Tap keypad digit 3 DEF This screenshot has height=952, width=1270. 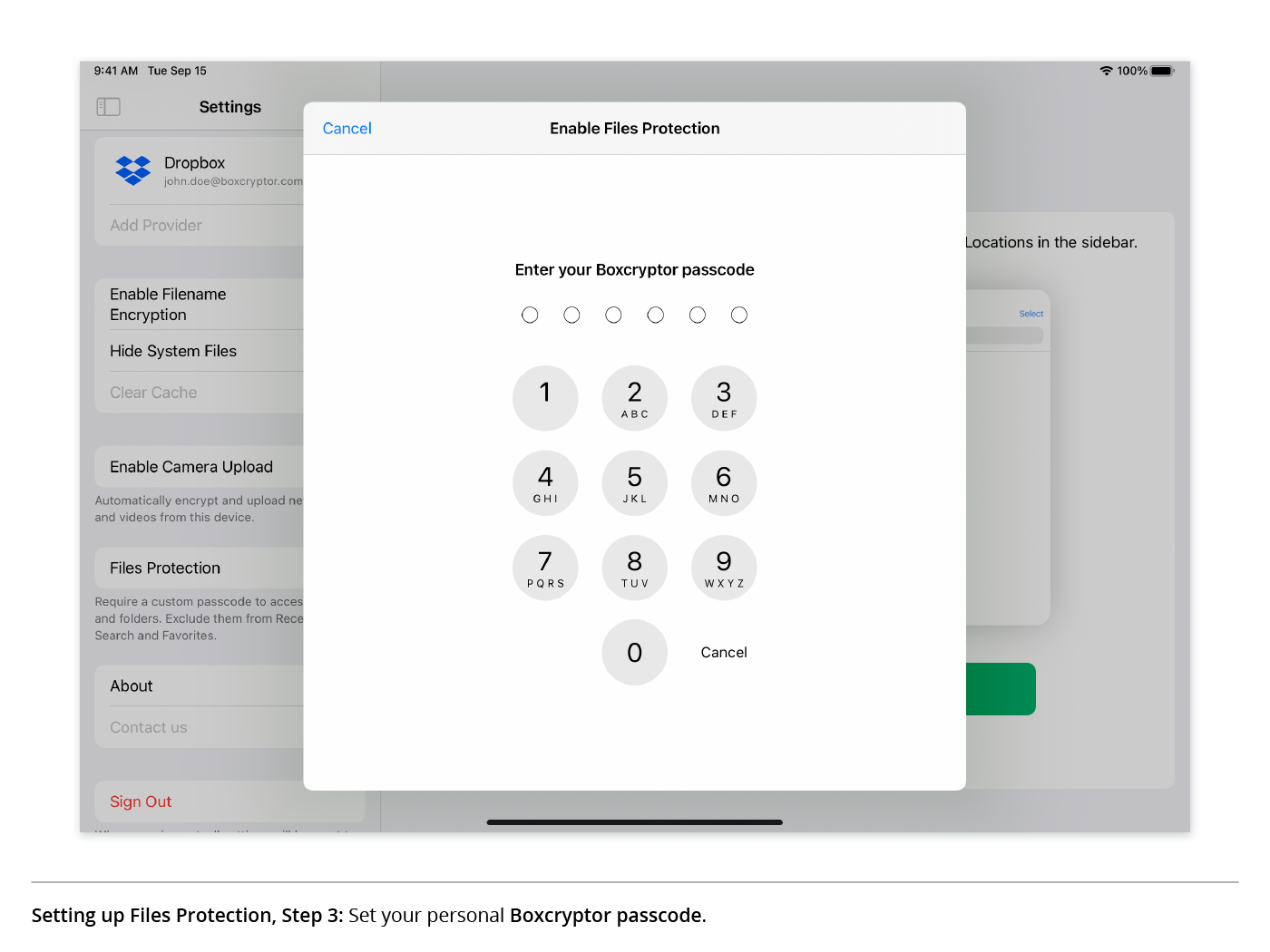click(724, 398)
